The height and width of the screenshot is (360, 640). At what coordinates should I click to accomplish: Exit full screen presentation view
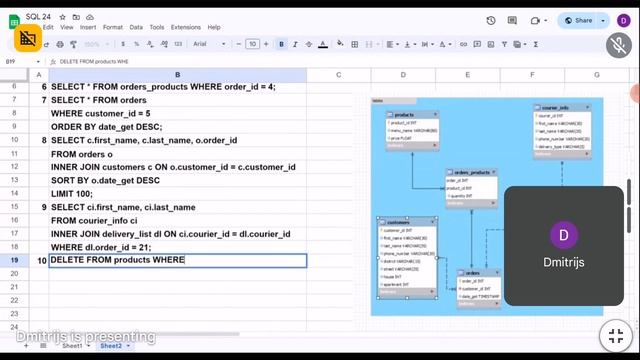(616, 336)
